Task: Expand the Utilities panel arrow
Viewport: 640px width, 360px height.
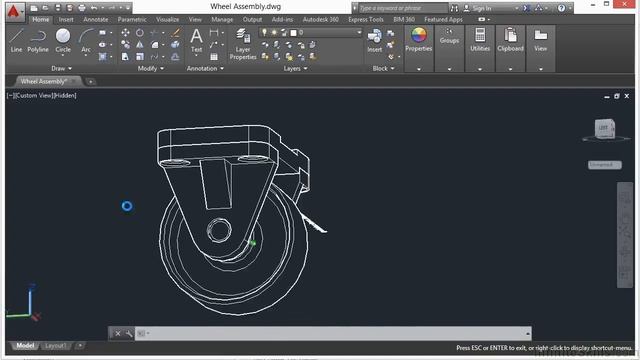Action: [480, 69]
